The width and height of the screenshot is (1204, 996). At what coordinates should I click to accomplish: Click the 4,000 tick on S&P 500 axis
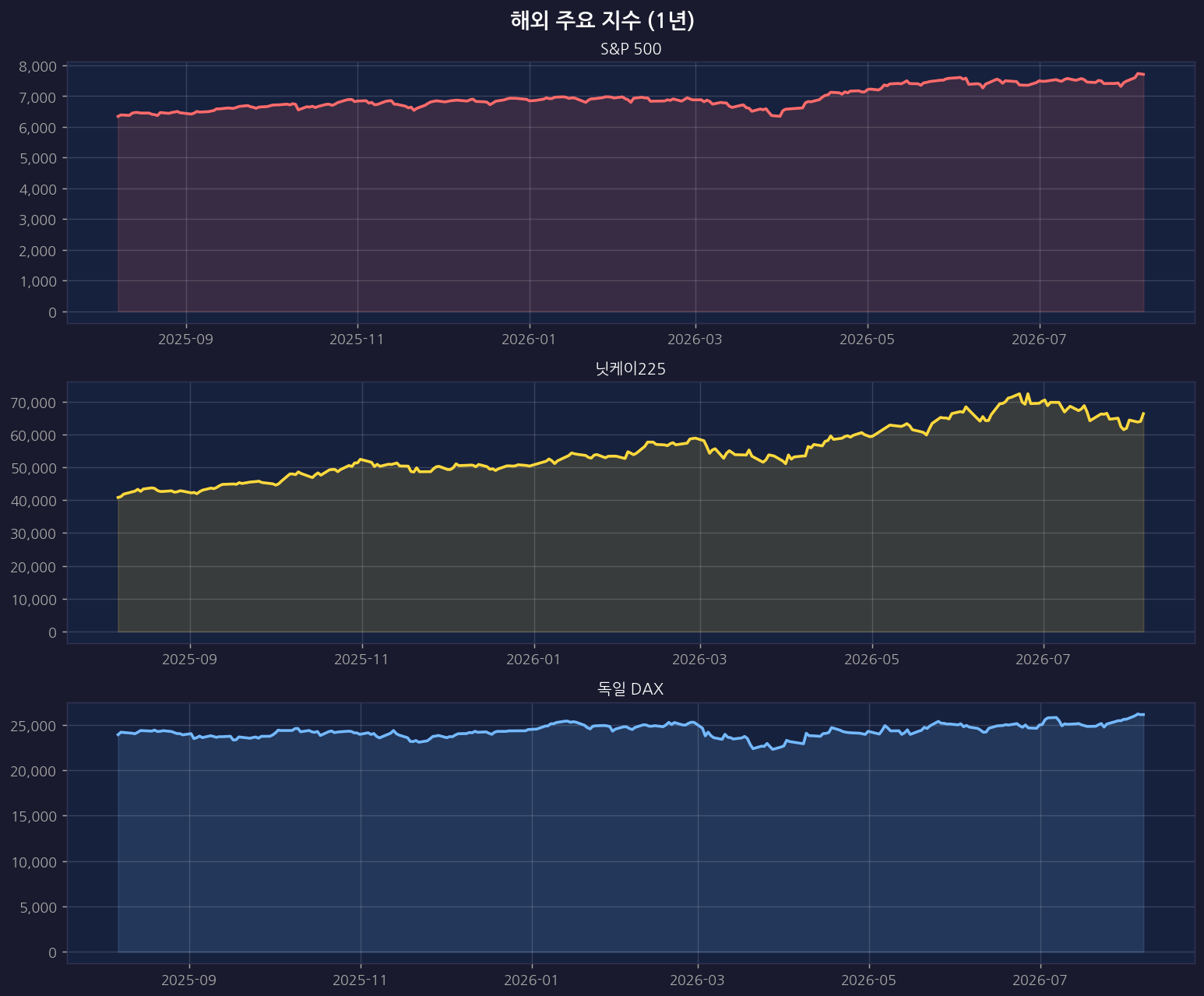[x=37, y=189]
